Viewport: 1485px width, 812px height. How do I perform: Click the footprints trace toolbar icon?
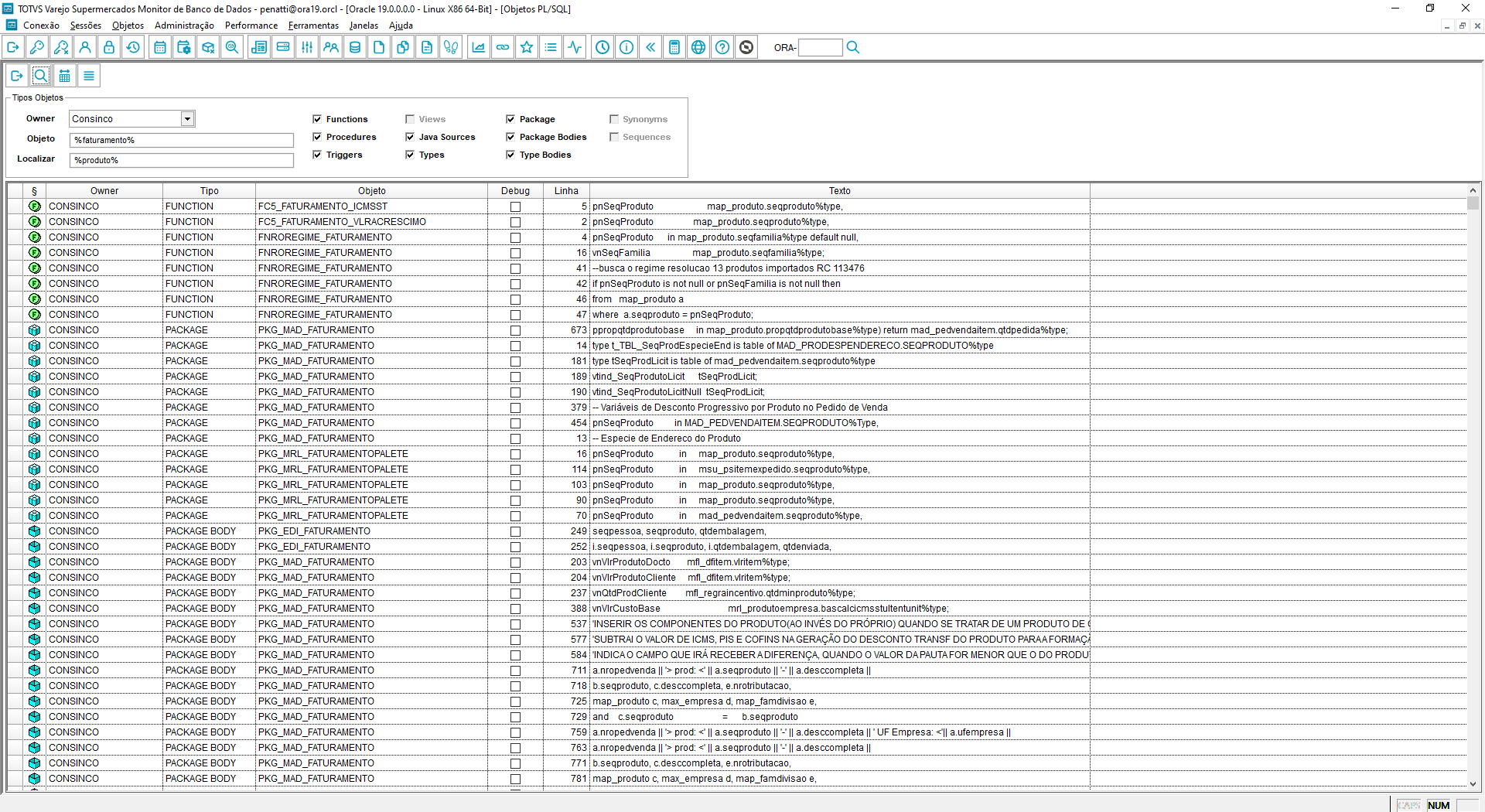coord(451,47)
